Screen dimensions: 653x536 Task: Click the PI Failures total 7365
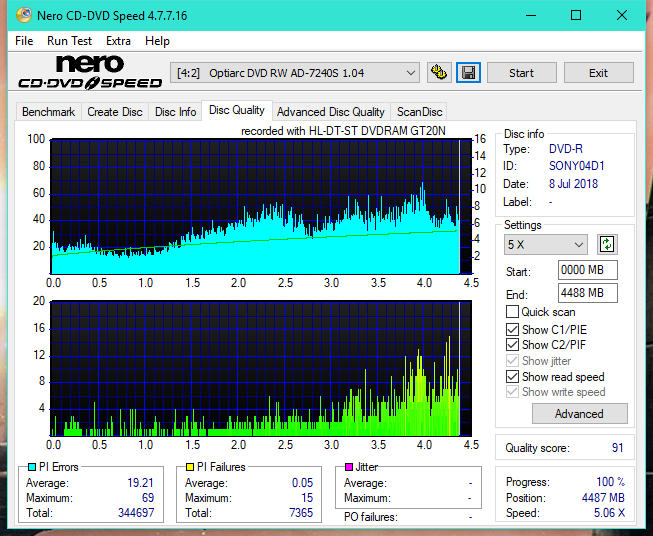pyautogui.click(x=301, y=512)
